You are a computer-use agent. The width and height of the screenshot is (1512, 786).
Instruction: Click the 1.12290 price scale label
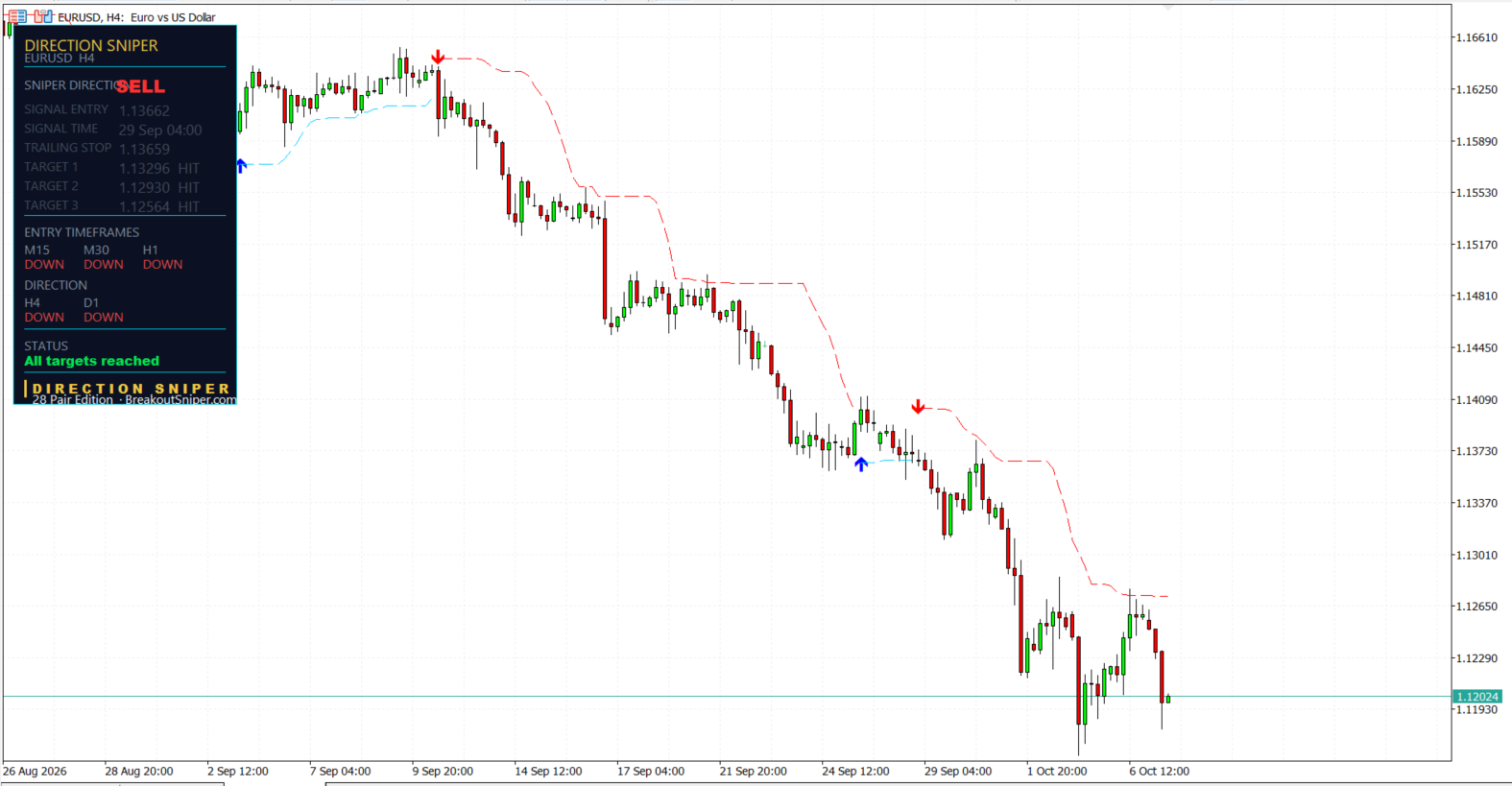point(1476,658)
